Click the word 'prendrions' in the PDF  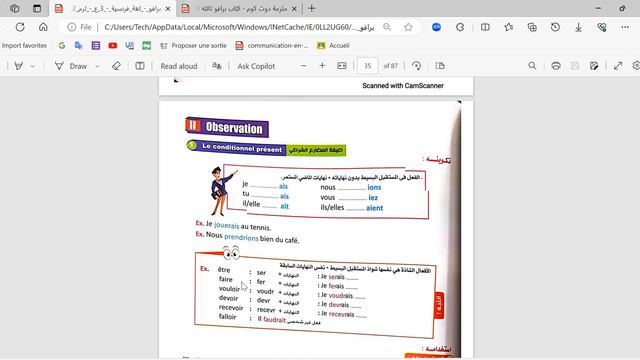click(241, 238)
